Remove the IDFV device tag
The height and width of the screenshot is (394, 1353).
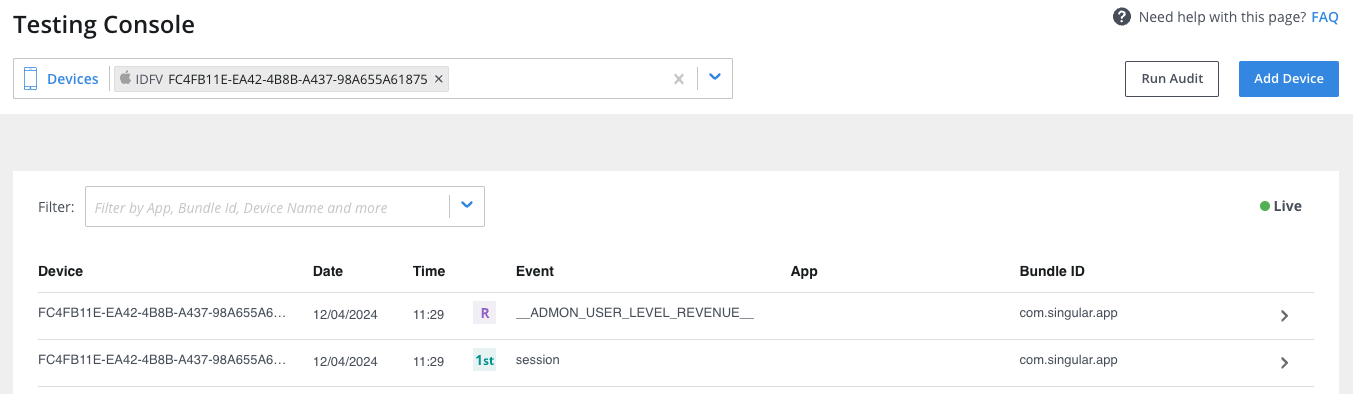(439, 79)
